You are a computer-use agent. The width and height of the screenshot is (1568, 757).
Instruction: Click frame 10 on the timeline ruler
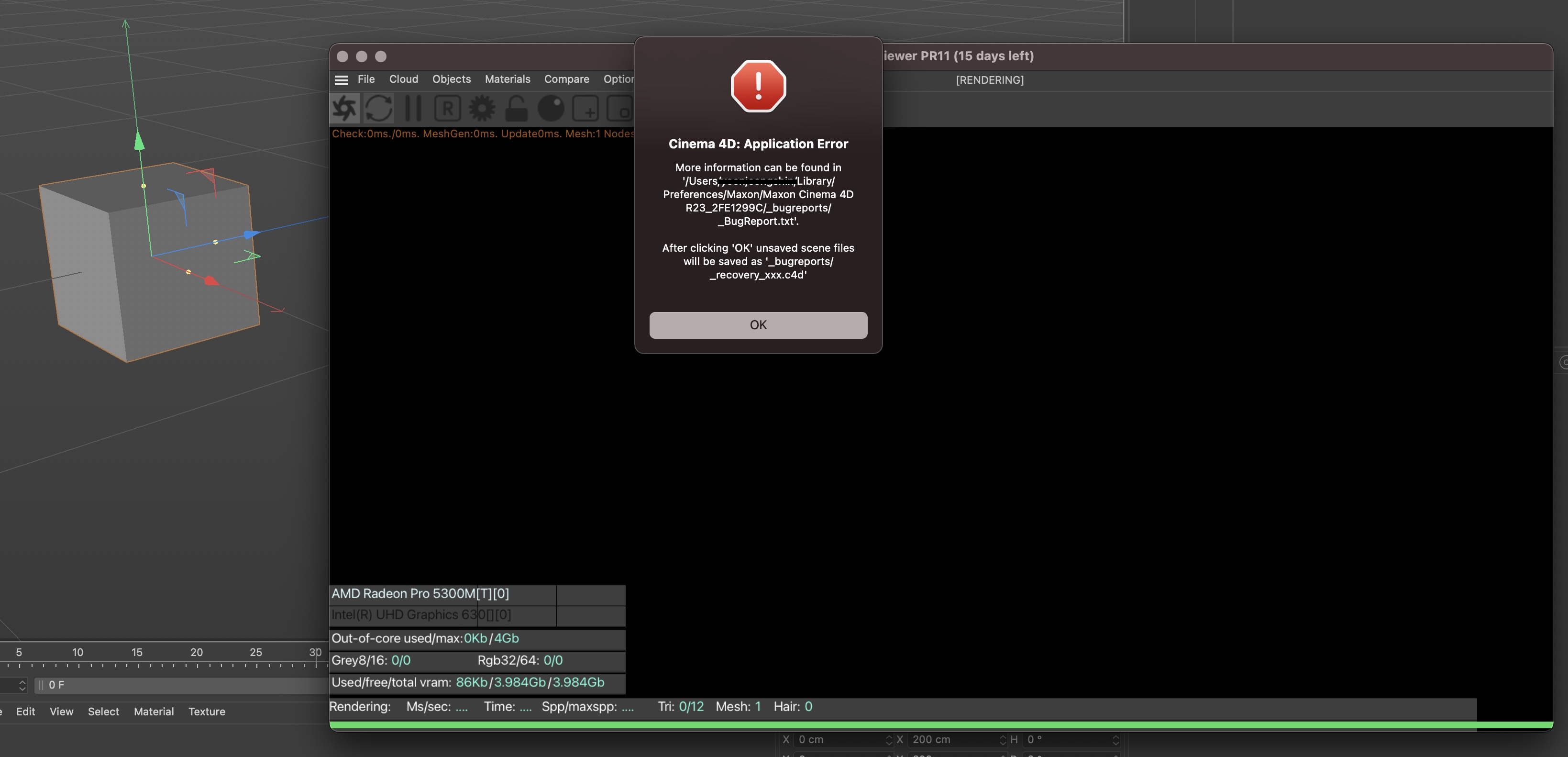[78, 652]
